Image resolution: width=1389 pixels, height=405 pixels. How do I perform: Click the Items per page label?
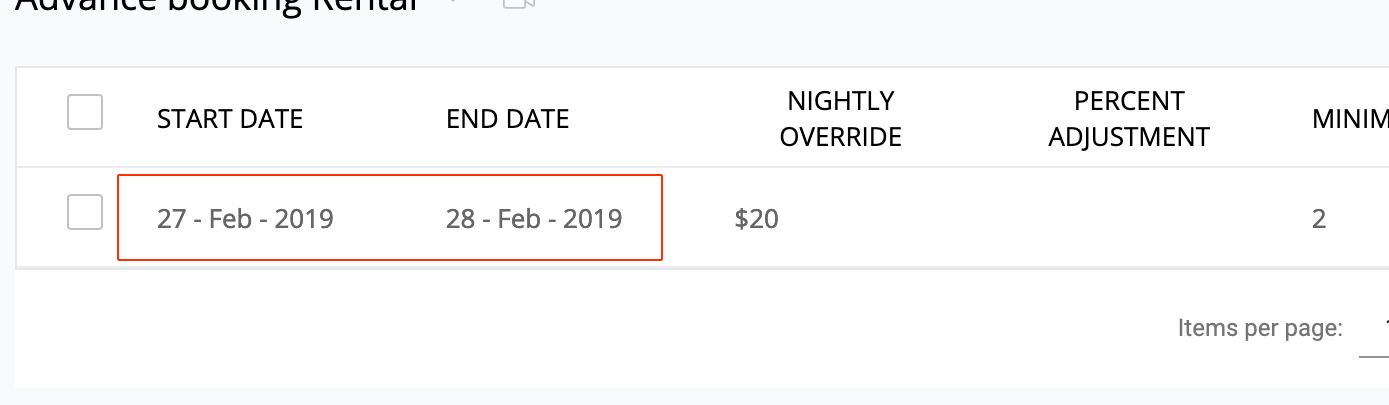click(x=1260, y=328)
